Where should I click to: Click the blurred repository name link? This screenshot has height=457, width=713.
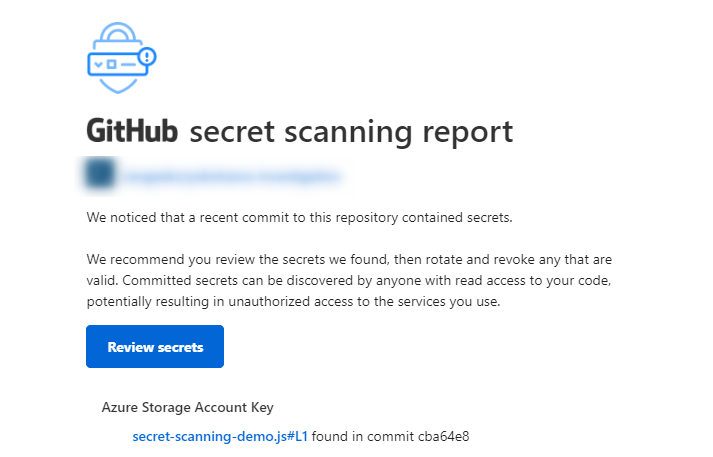click(x=233, y=176)
